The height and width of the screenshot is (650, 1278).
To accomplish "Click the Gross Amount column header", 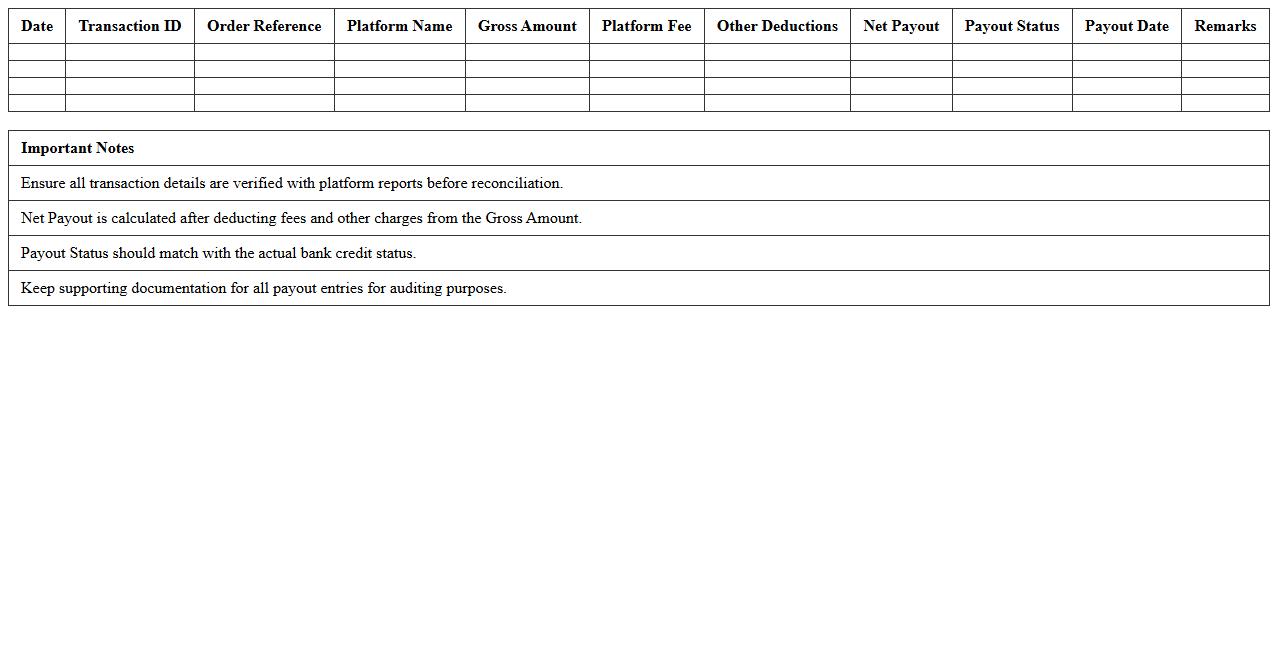I will [527, 26].
